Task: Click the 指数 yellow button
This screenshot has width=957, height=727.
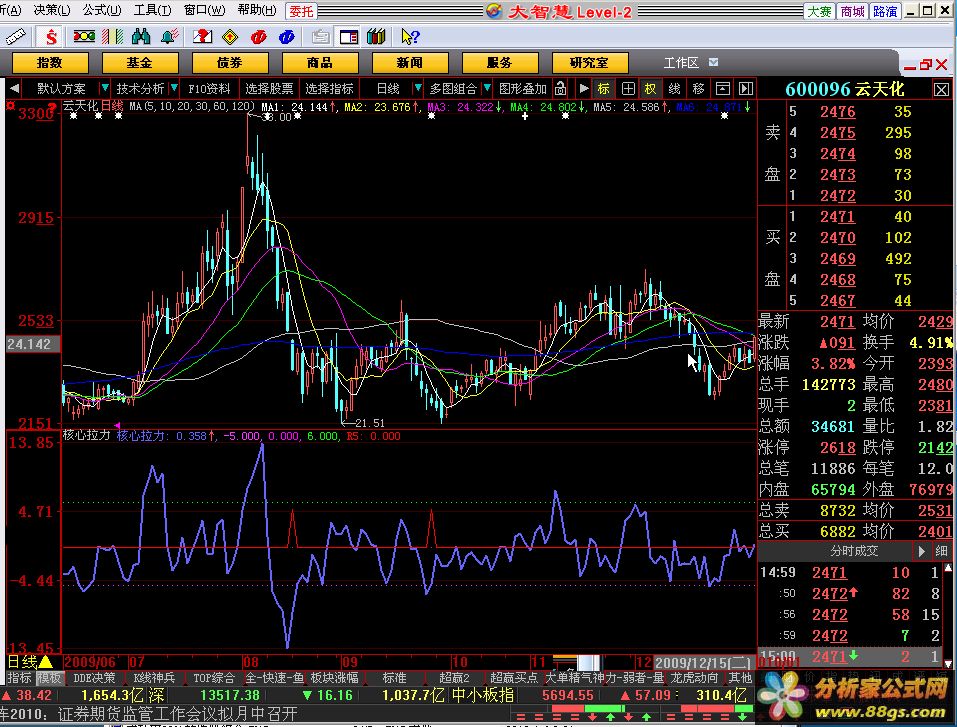Action: 50,63
